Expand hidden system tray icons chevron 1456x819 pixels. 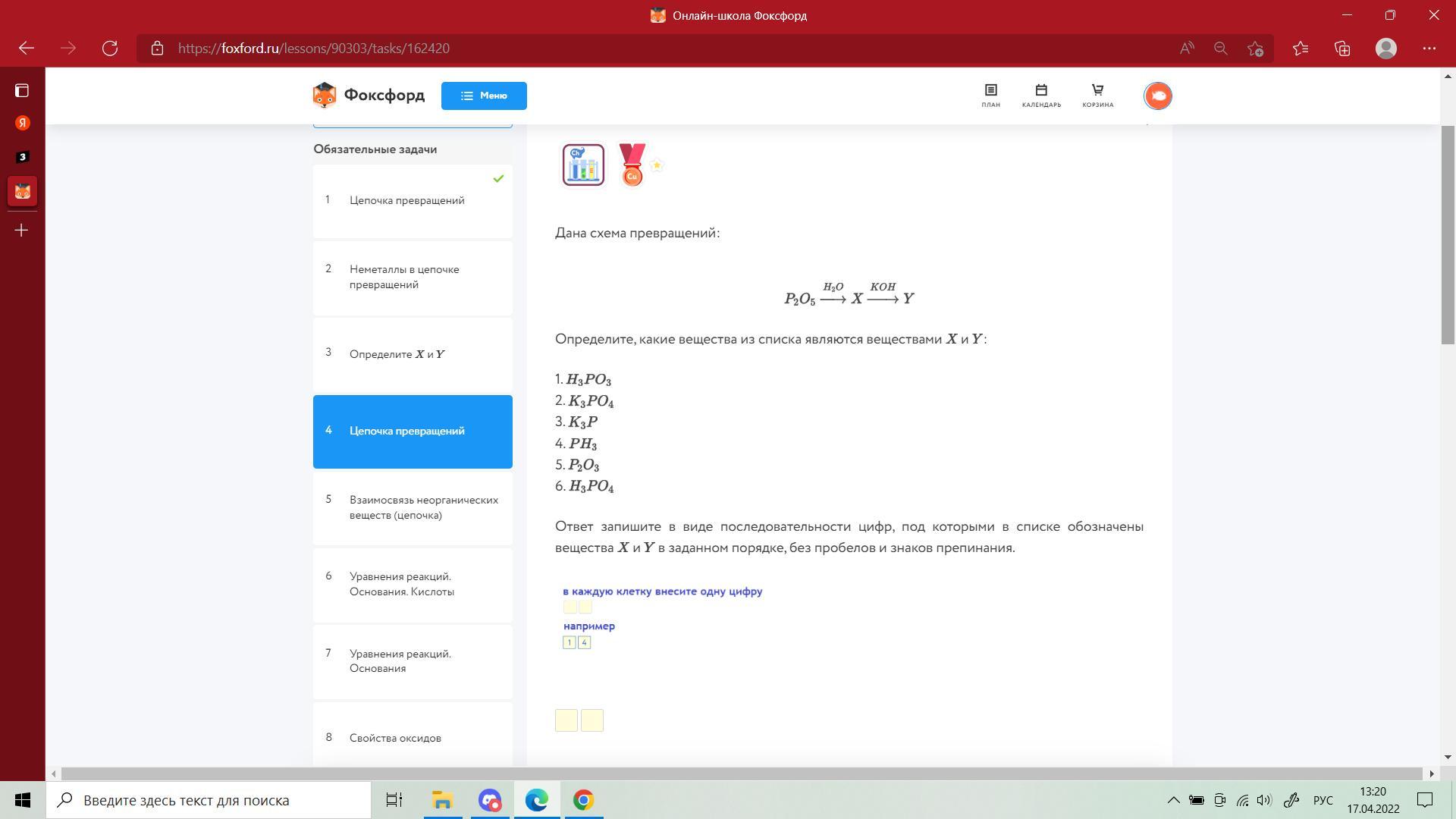pyautogui.click(x=1173, y=800)
